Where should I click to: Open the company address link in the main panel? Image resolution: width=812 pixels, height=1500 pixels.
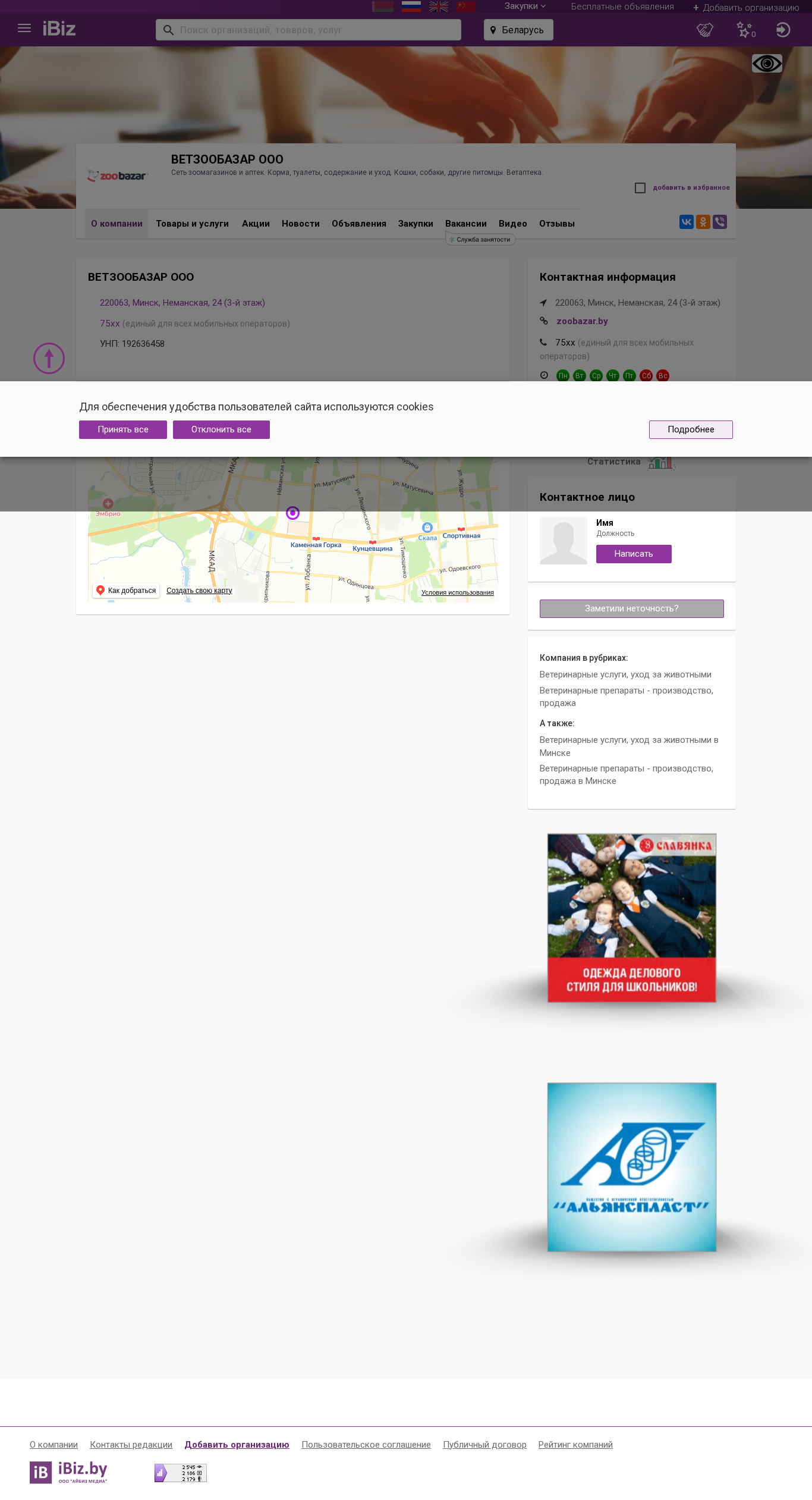pyautogui.click(x=182, y=303)
